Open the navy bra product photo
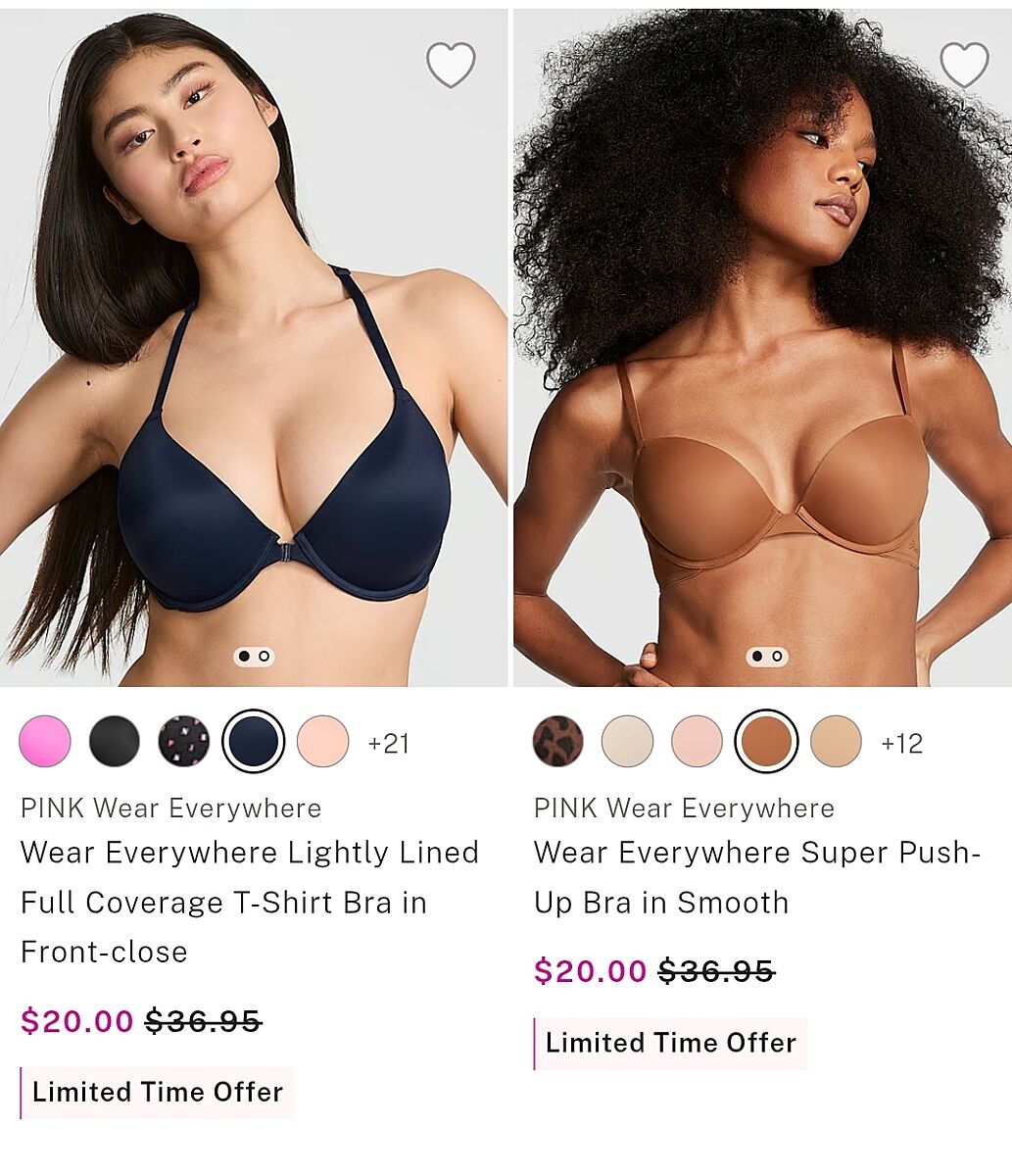This screenshot has height=1176, width=1012. pos(254,348)
